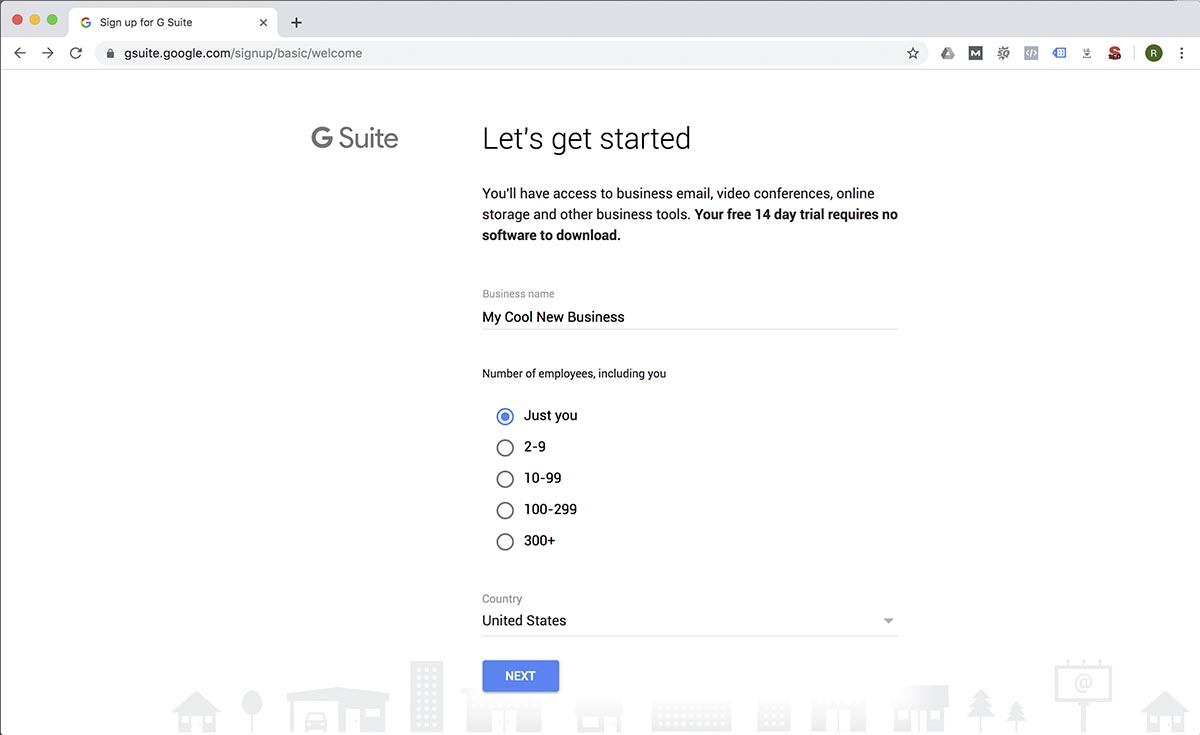Choose the '10-99' employees option
Image resolution: width=1200 pixels, height=735 pixels.
coord(505,479)
